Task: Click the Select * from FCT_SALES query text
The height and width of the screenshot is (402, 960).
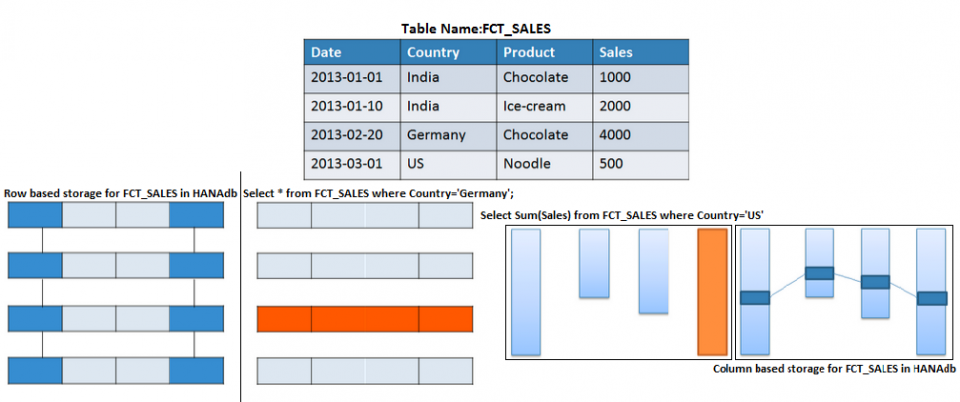Action: click(385, 193)
